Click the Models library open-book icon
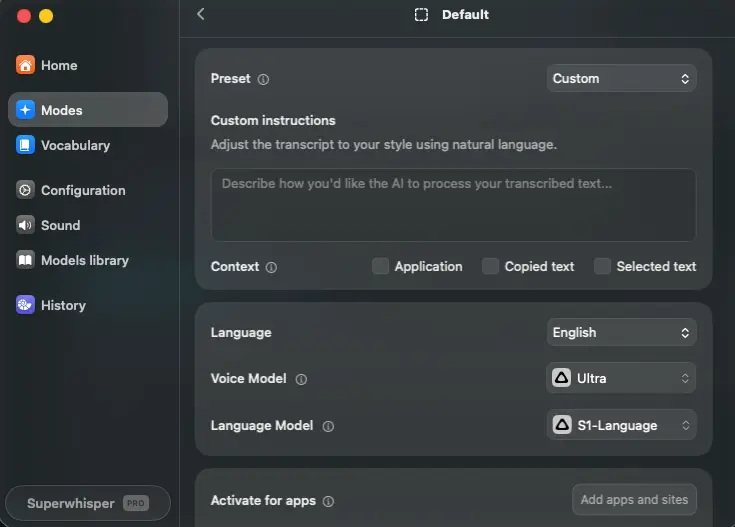Image resolution: width=735 pixels, height=527 pixels. 25,260
